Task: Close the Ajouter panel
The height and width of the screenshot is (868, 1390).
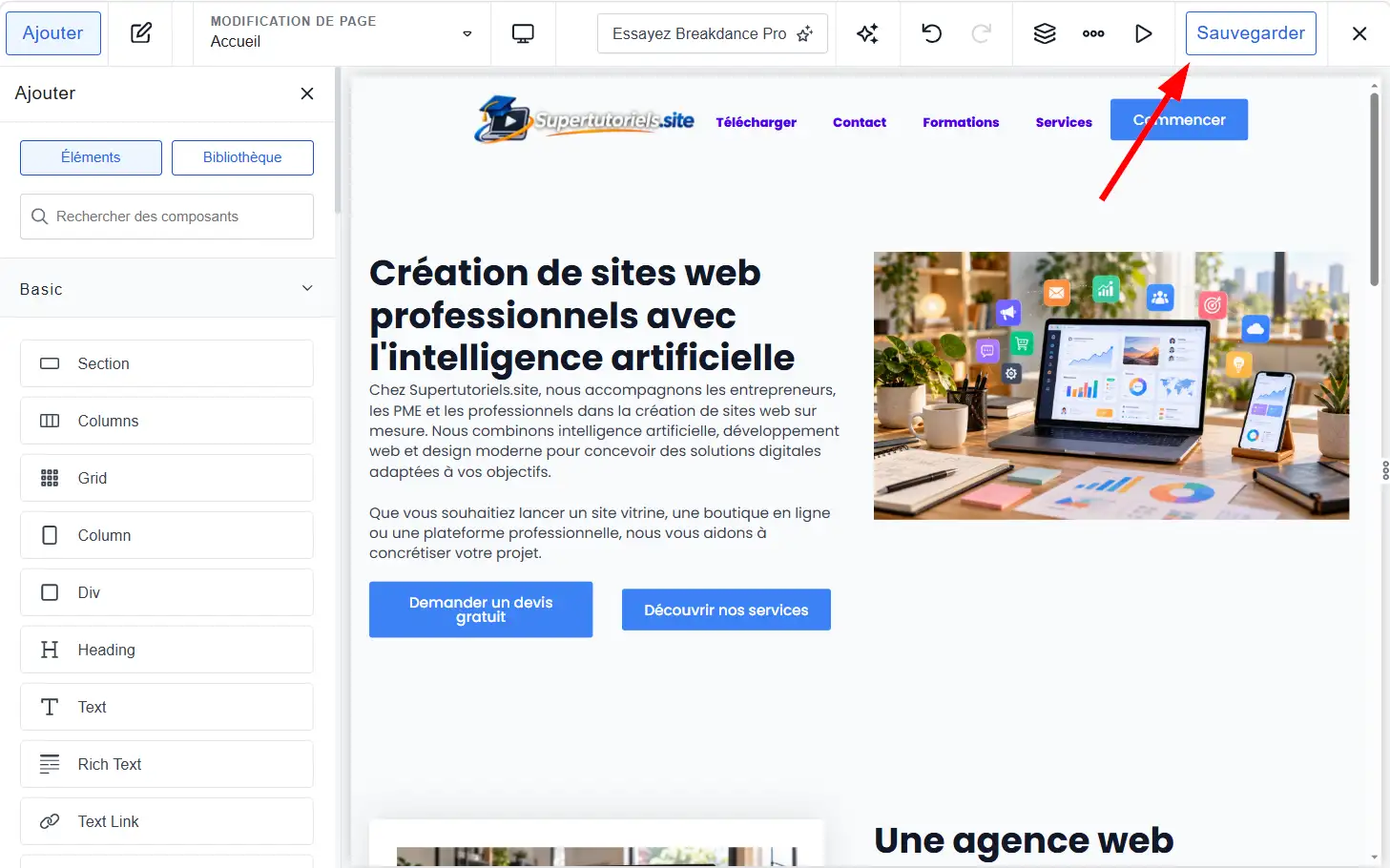Action: 307,93
